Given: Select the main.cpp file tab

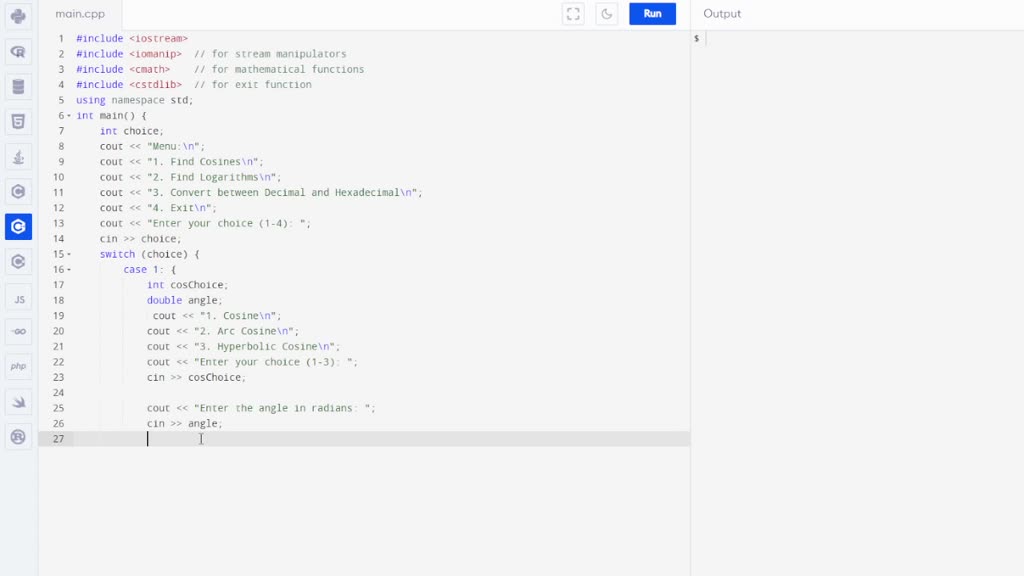Looking at the screenshot, I should point(80,14).
